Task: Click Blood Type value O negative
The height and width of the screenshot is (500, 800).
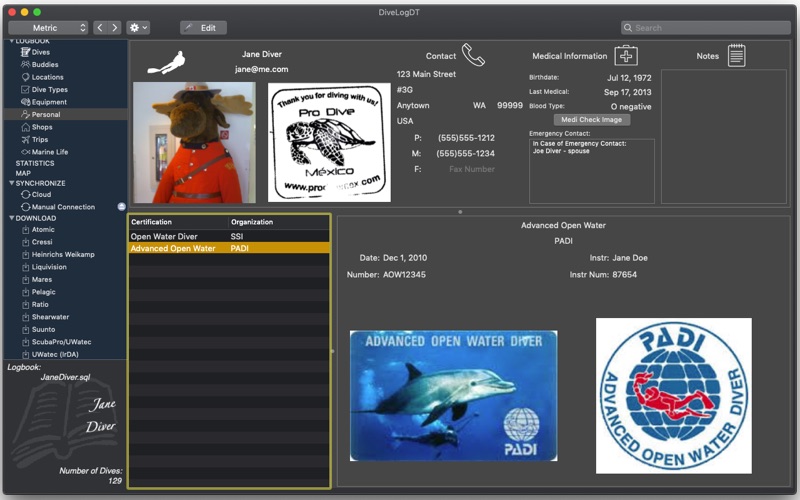Action: 631,107
